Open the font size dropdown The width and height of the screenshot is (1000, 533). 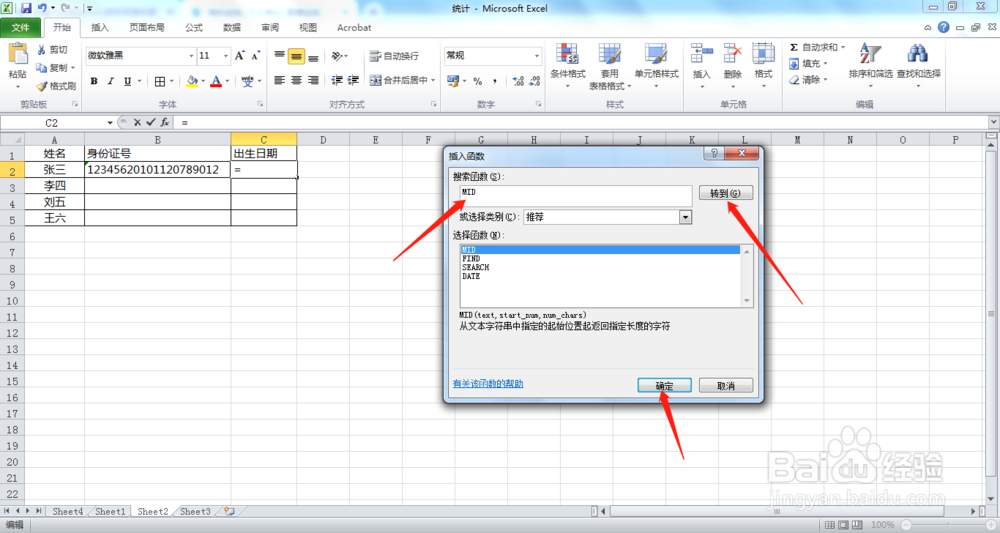[x=225, y=56]
